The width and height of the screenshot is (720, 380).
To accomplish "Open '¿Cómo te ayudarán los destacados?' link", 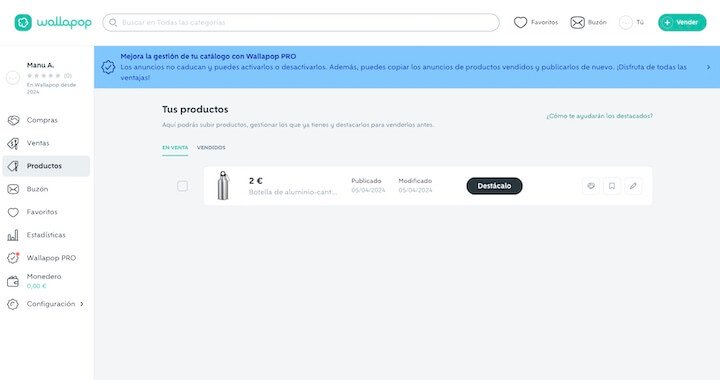I will pos(599,116).
